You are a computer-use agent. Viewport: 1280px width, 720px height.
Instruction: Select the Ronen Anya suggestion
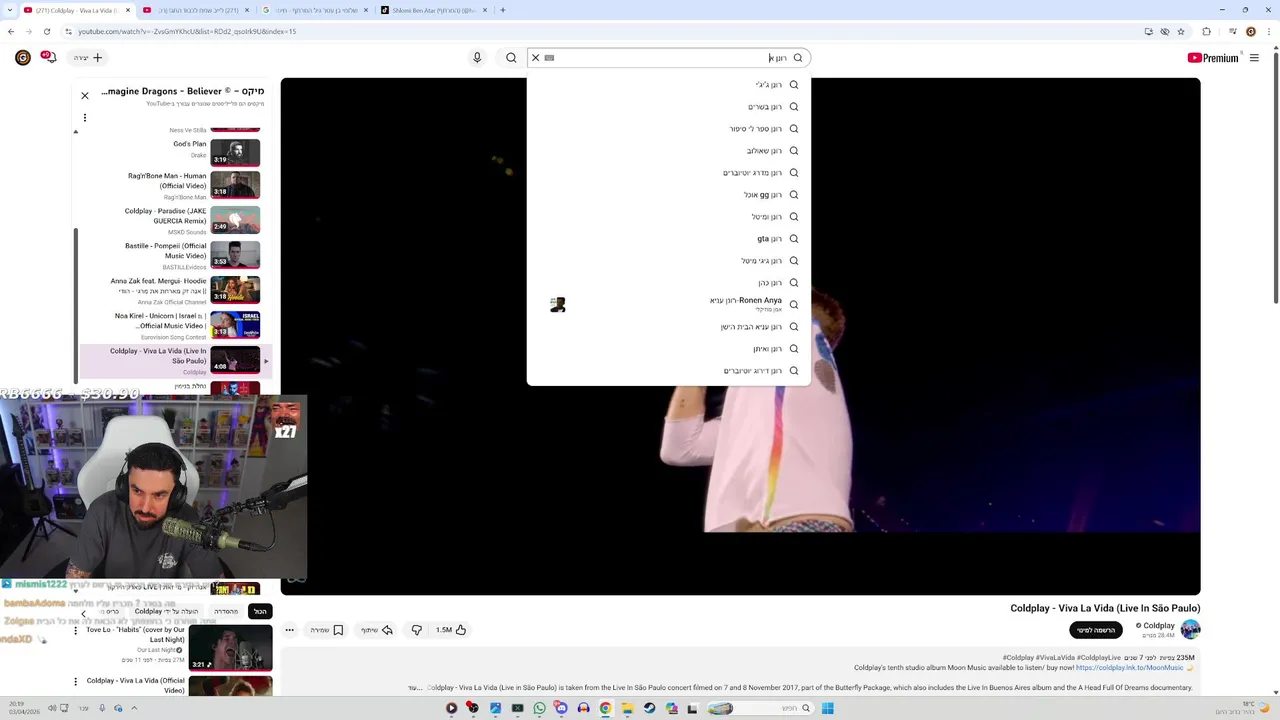pos(668,305)
